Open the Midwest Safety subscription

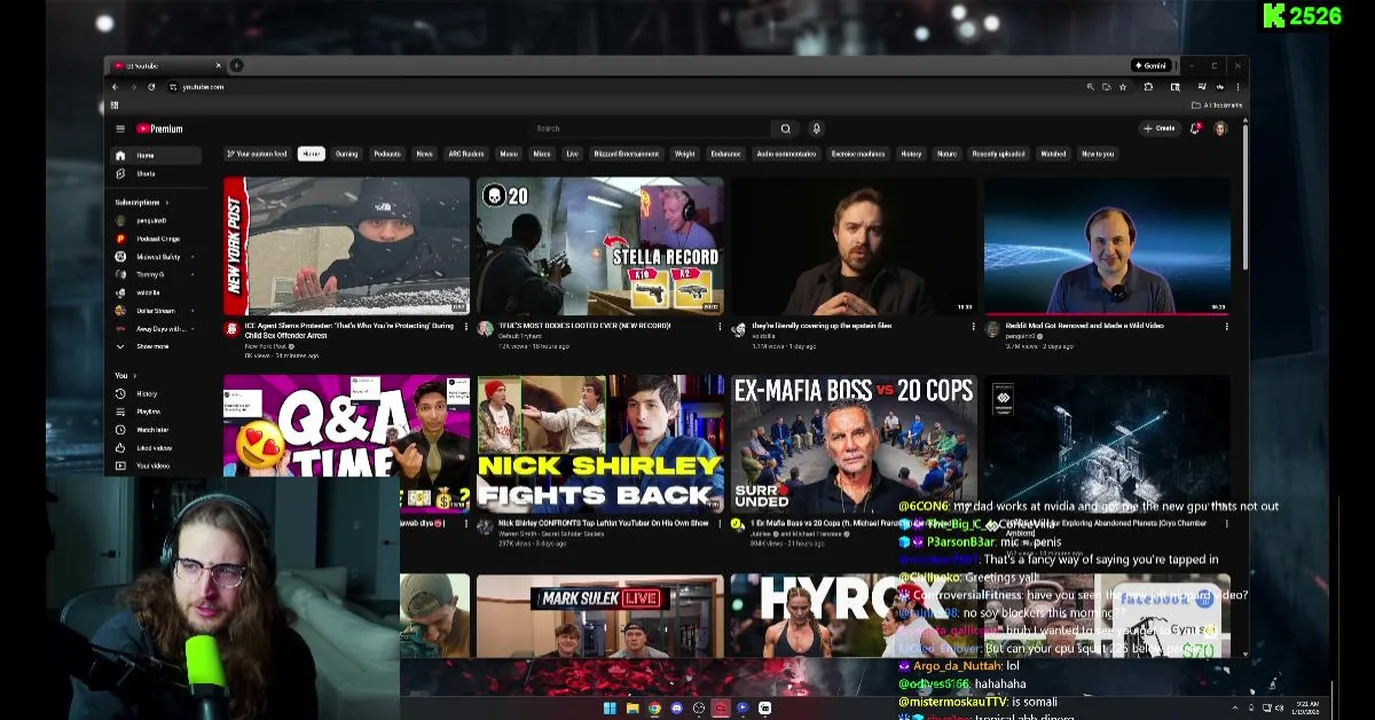(156, 257)
